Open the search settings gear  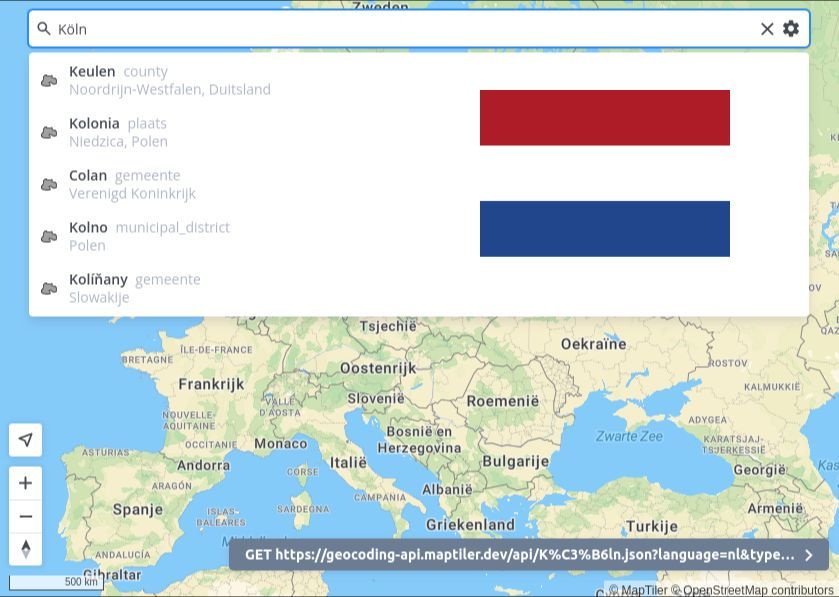pyautogui.click(x=791, y=29)
